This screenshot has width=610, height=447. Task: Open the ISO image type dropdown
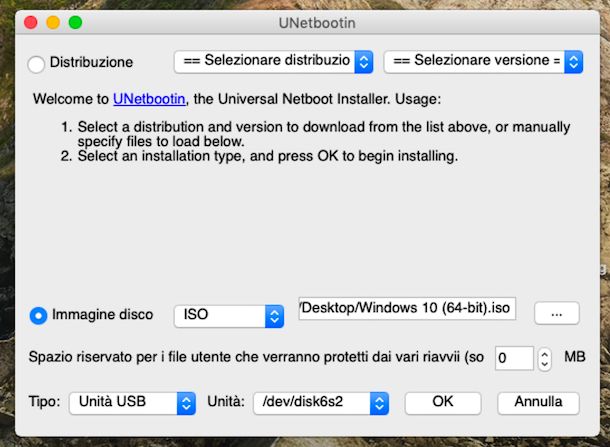229,316
